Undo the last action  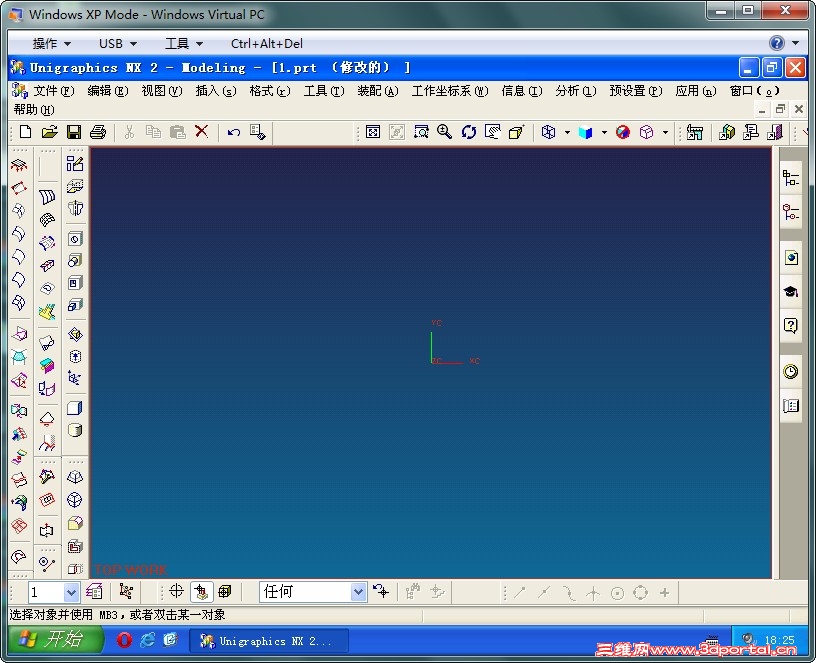coord(234,132)
